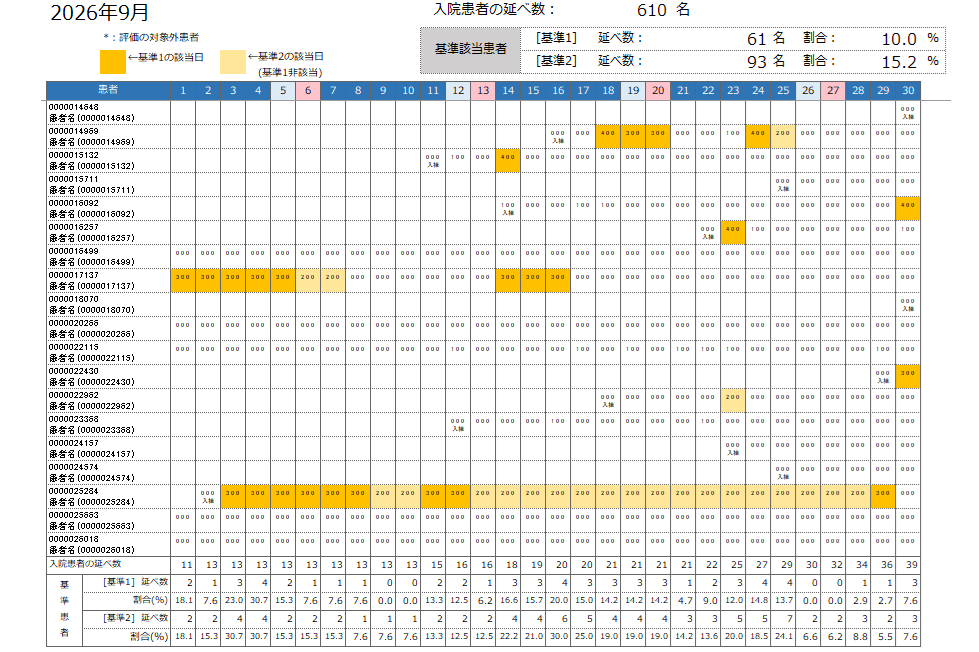Click inpatient total 39 under day 30

(x=912, y=565)
